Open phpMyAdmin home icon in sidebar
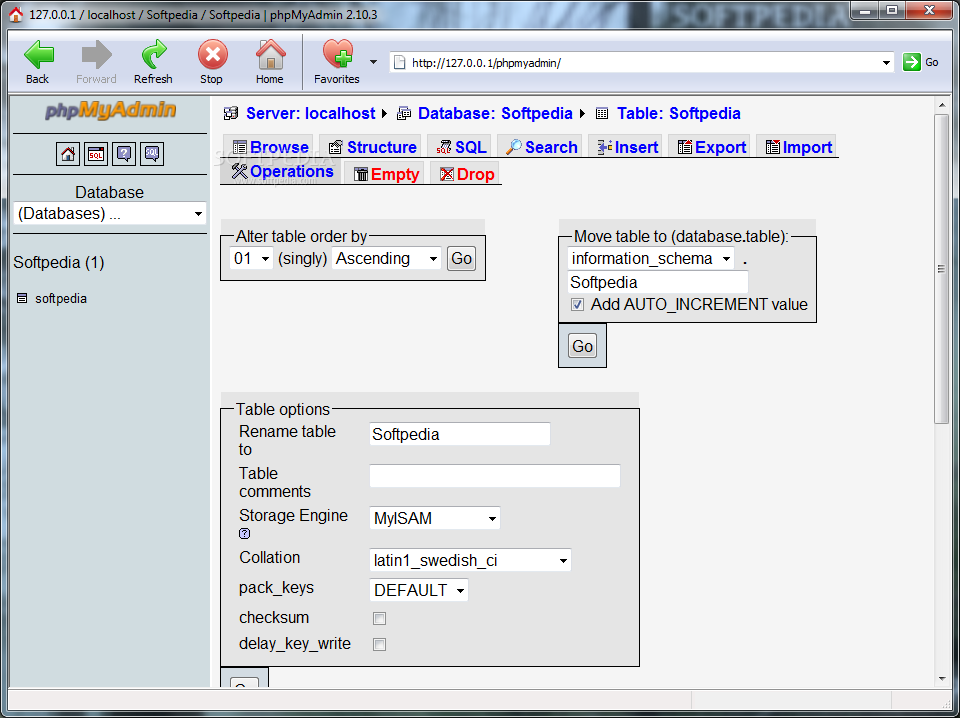The width and height of the screenshot is (960, 718). (x=67, y=154)
